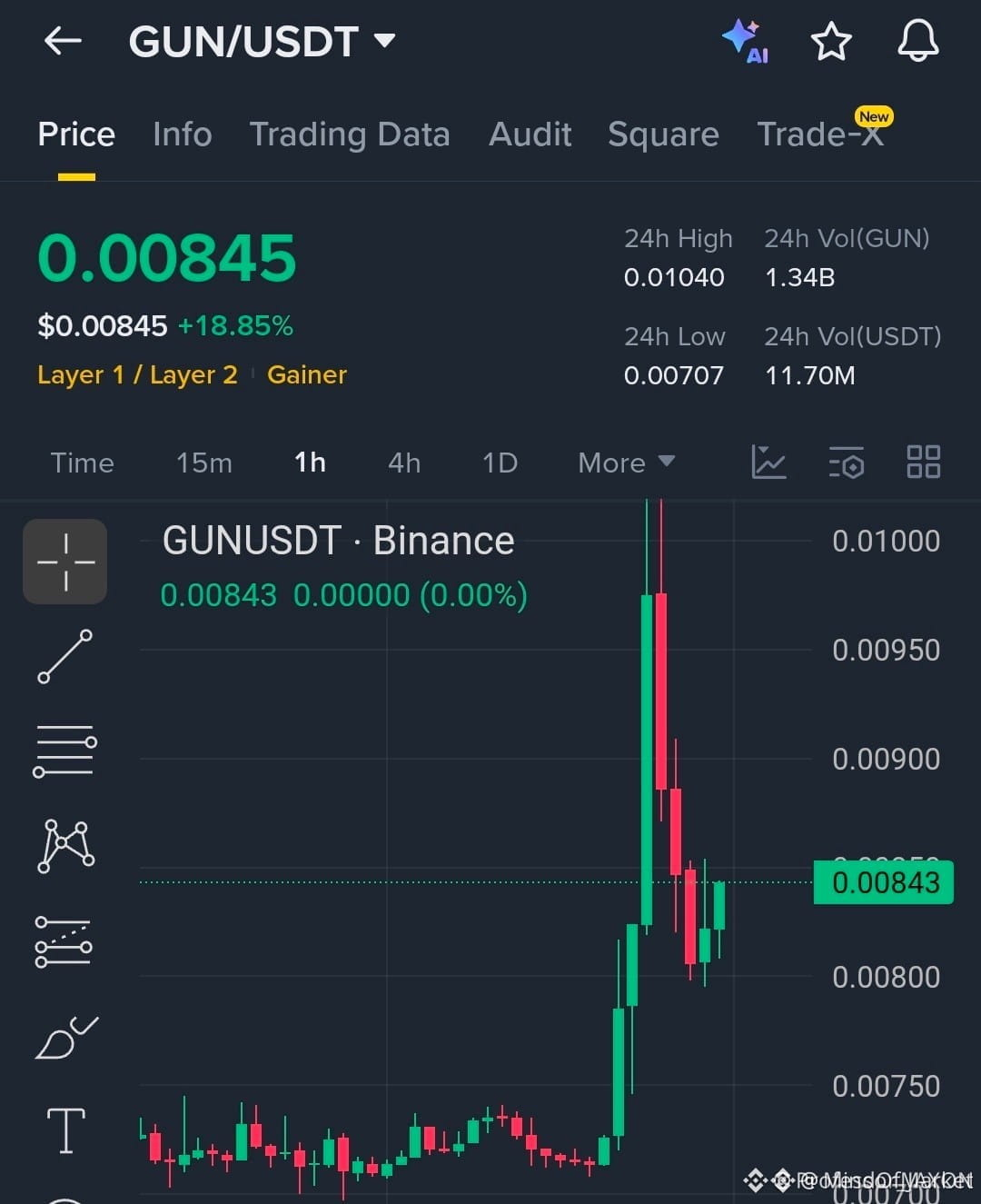Switch to the Price tab
This screenshot has height=1204, width=981.
(76, 134)
